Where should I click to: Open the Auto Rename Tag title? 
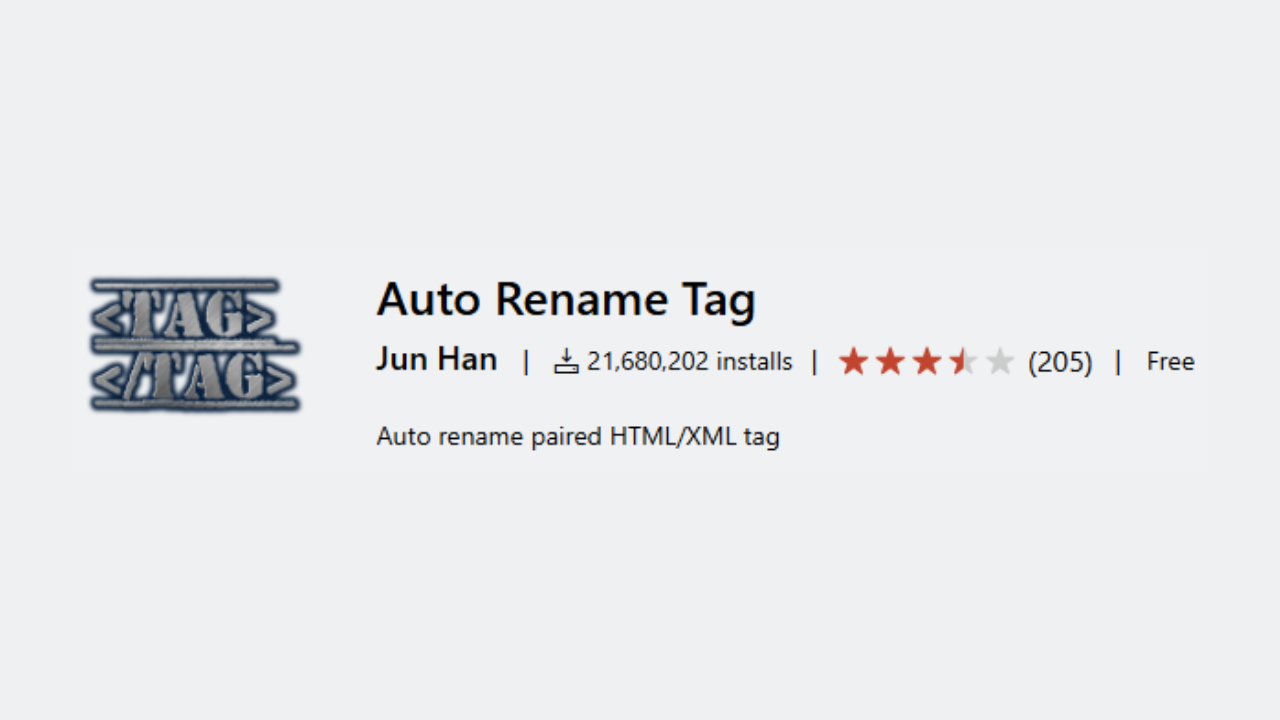(x=566, y=300)
